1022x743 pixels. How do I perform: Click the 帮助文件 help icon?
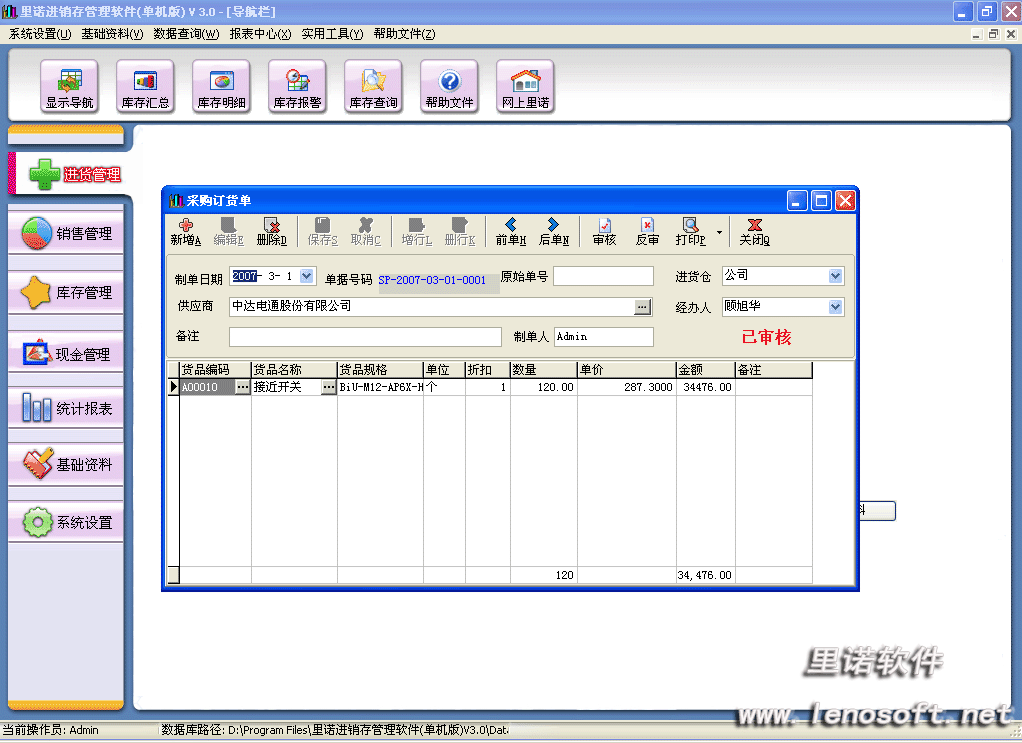point(449,86)
